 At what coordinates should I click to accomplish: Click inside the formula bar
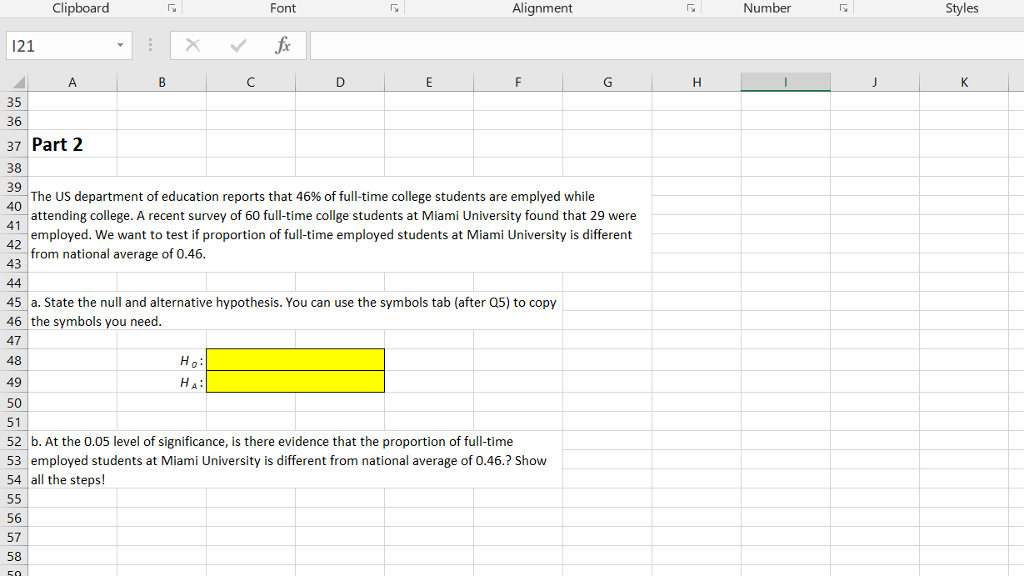[600, 45]
